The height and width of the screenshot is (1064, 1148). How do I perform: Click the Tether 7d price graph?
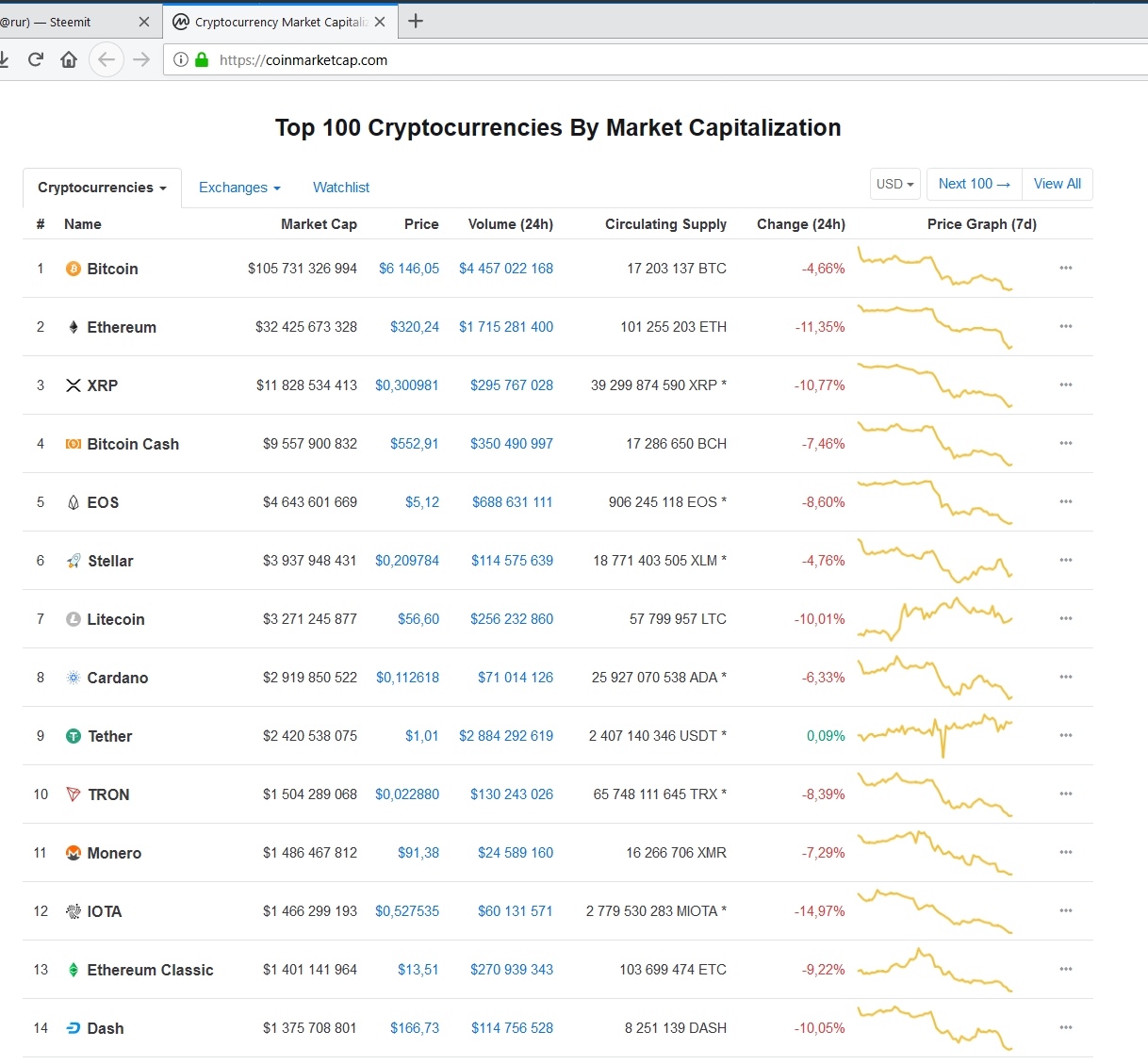pos(935,736)
